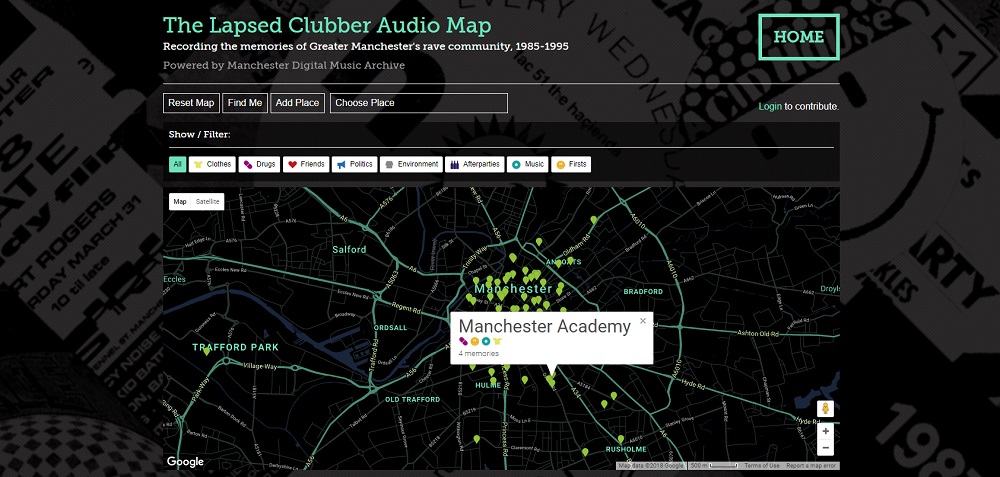Select the Map view tab
The image size is (1000, 477).
point(180,201)
